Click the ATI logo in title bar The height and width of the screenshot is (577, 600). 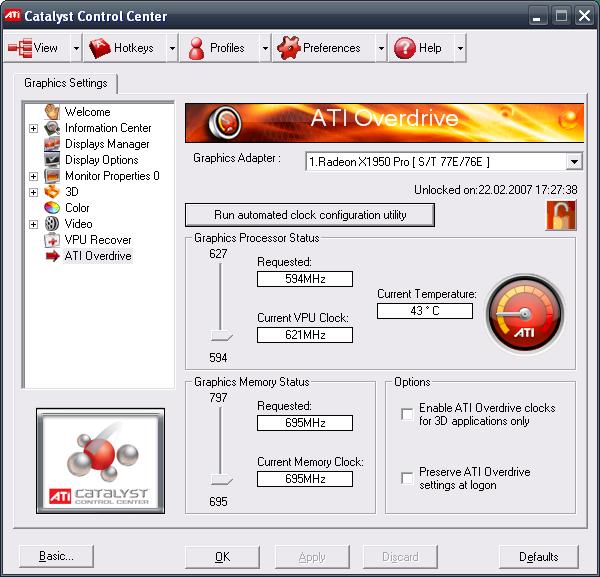12,15
